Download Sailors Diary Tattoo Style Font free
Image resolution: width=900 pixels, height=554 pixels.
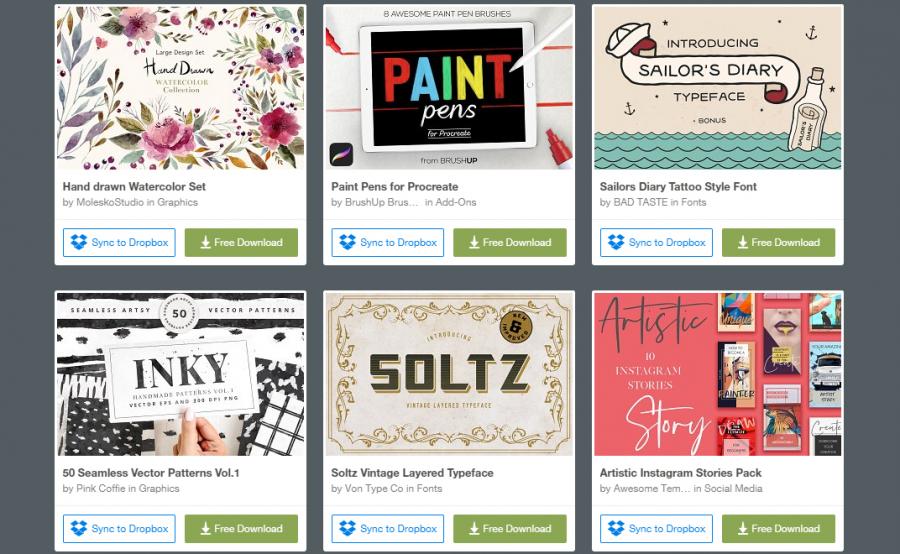[x=778, y=242]
